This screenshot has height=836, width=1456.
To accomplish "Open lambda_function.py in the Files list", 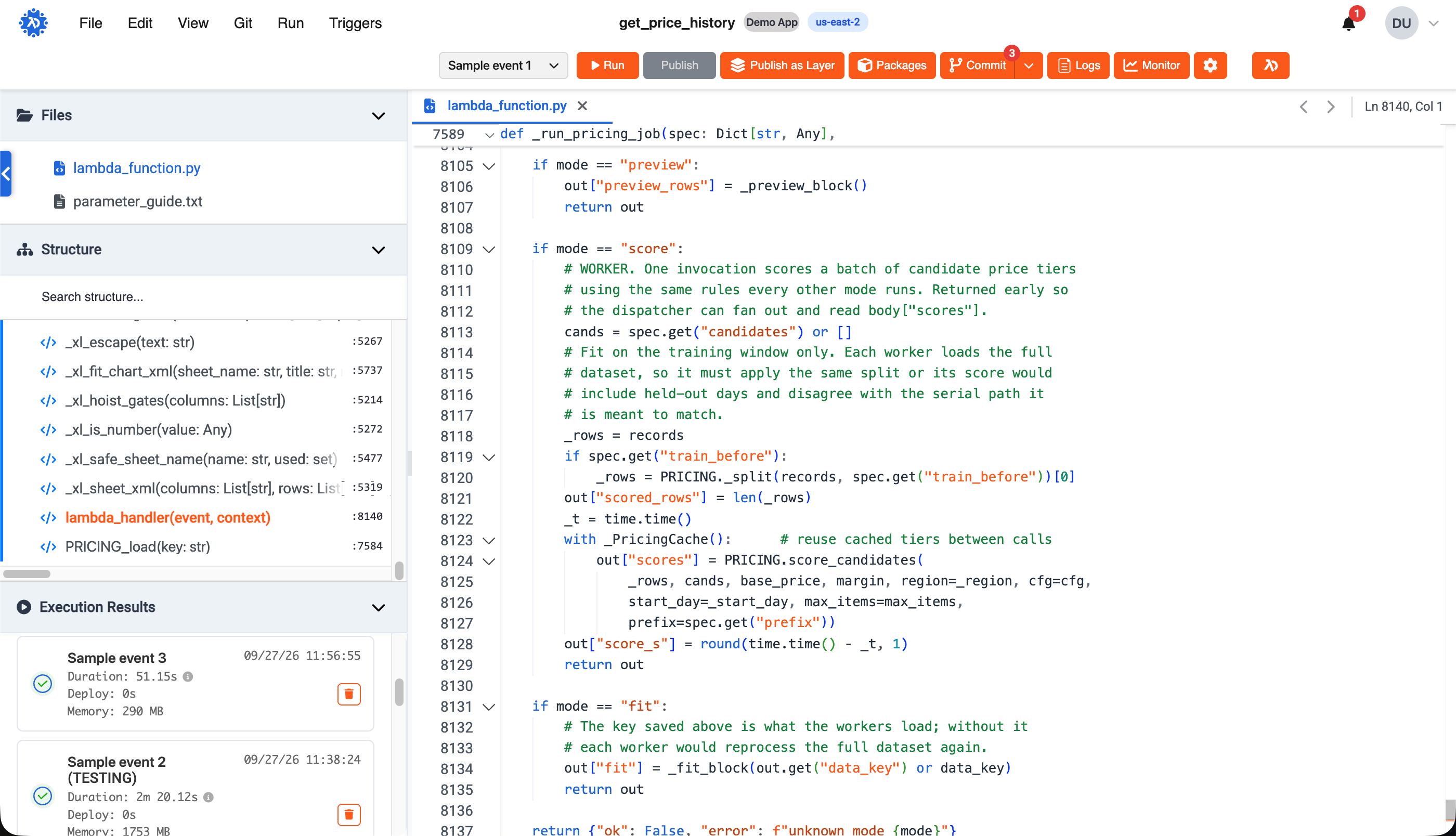I will coord(137,168).
